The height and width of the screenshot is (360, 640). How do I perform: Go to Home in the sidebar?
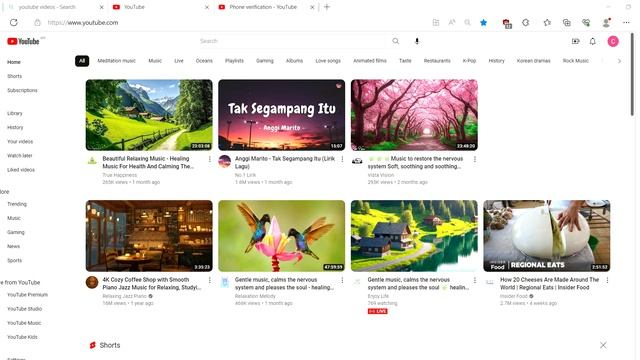coord(14,62)
